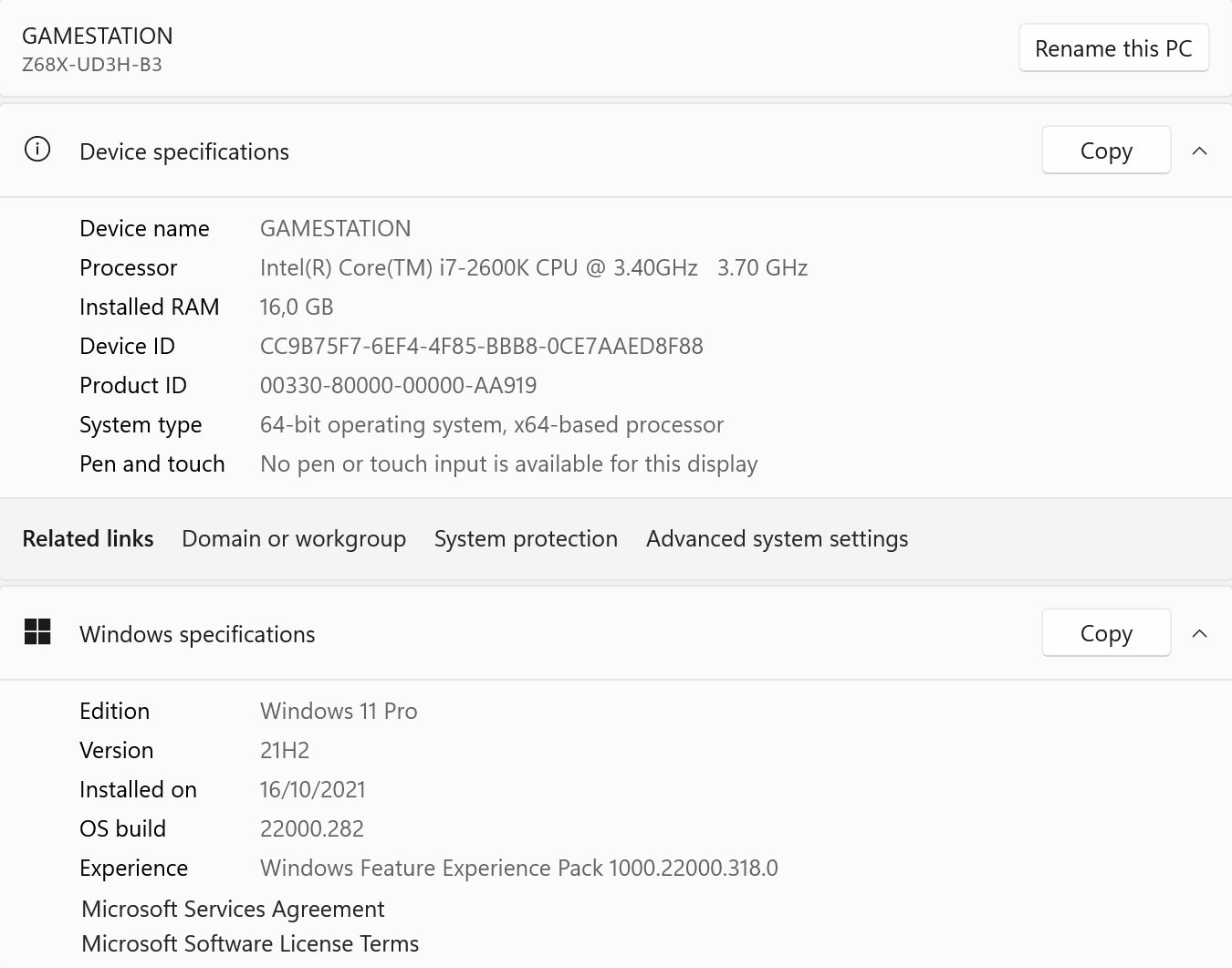Select the No pen or touch text
This screenshot has height=968, width=1232.
pyautogui.click(x=509, y=464)
